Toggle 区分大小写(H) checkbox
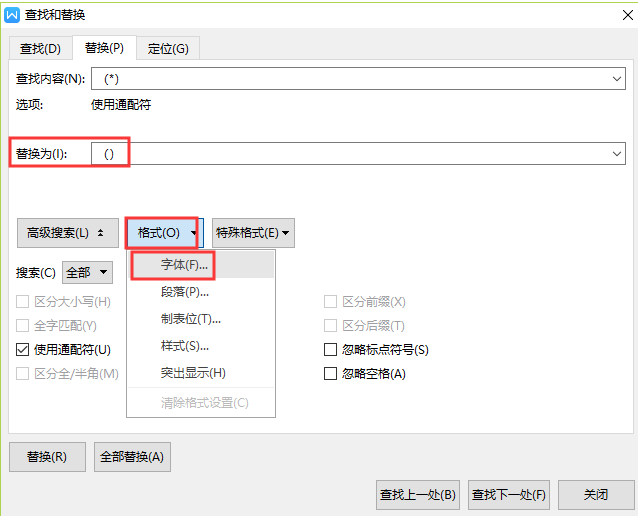 22,302
